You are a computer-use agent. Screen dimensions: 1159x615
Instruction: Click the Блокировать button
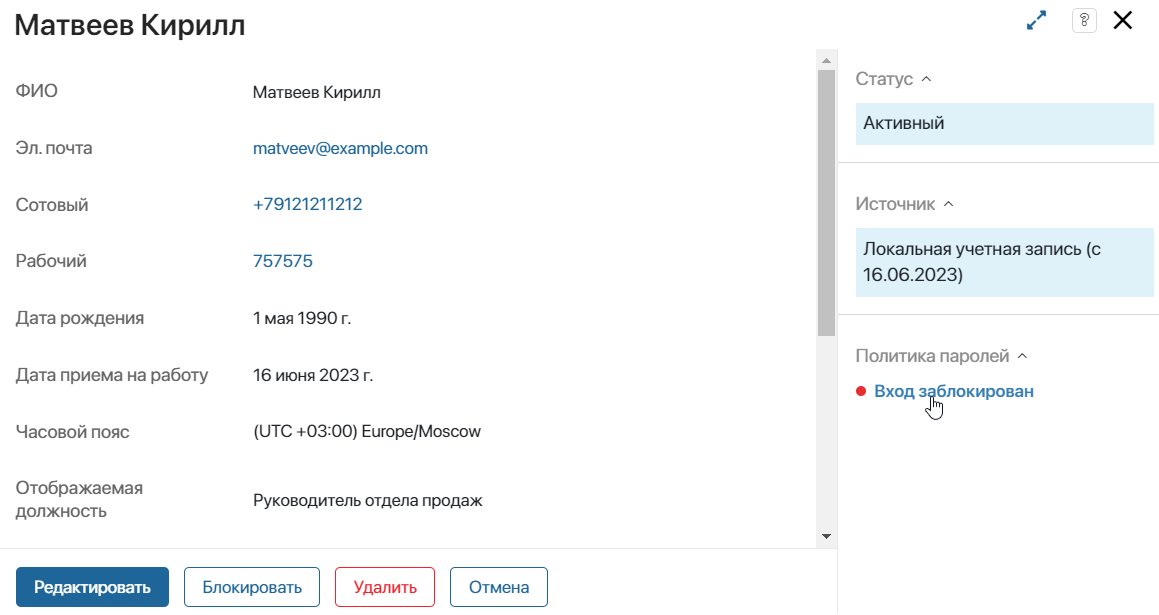pos(252,587)
